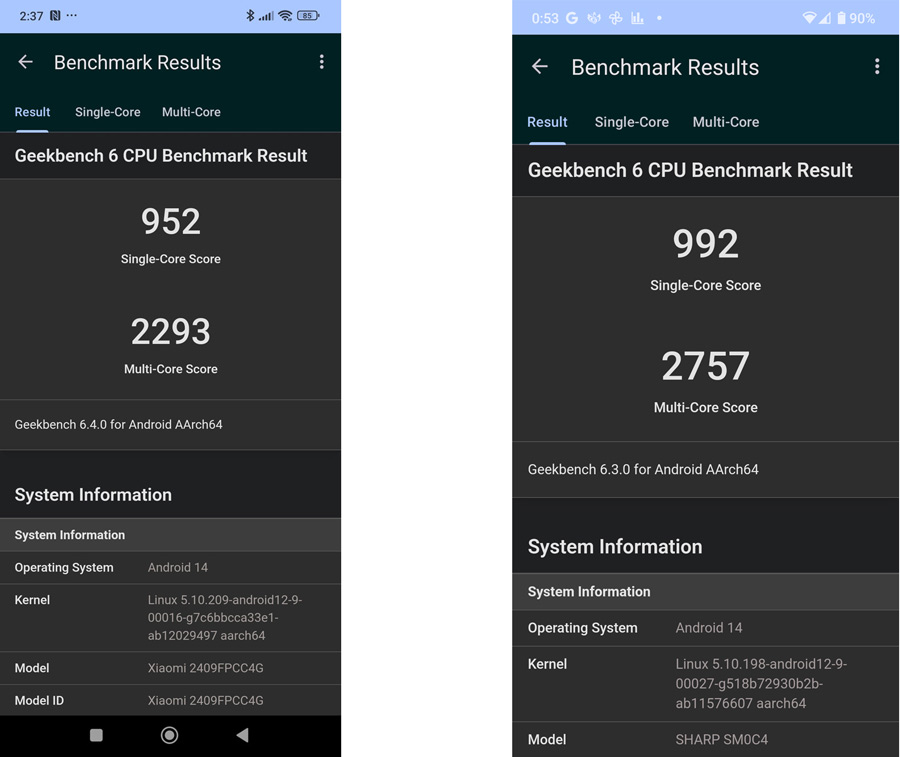The image size is (900, 757).
Task: Tap the Geekbench 6.4.0 for Android AArch64 line
Action: click(118, 425)
